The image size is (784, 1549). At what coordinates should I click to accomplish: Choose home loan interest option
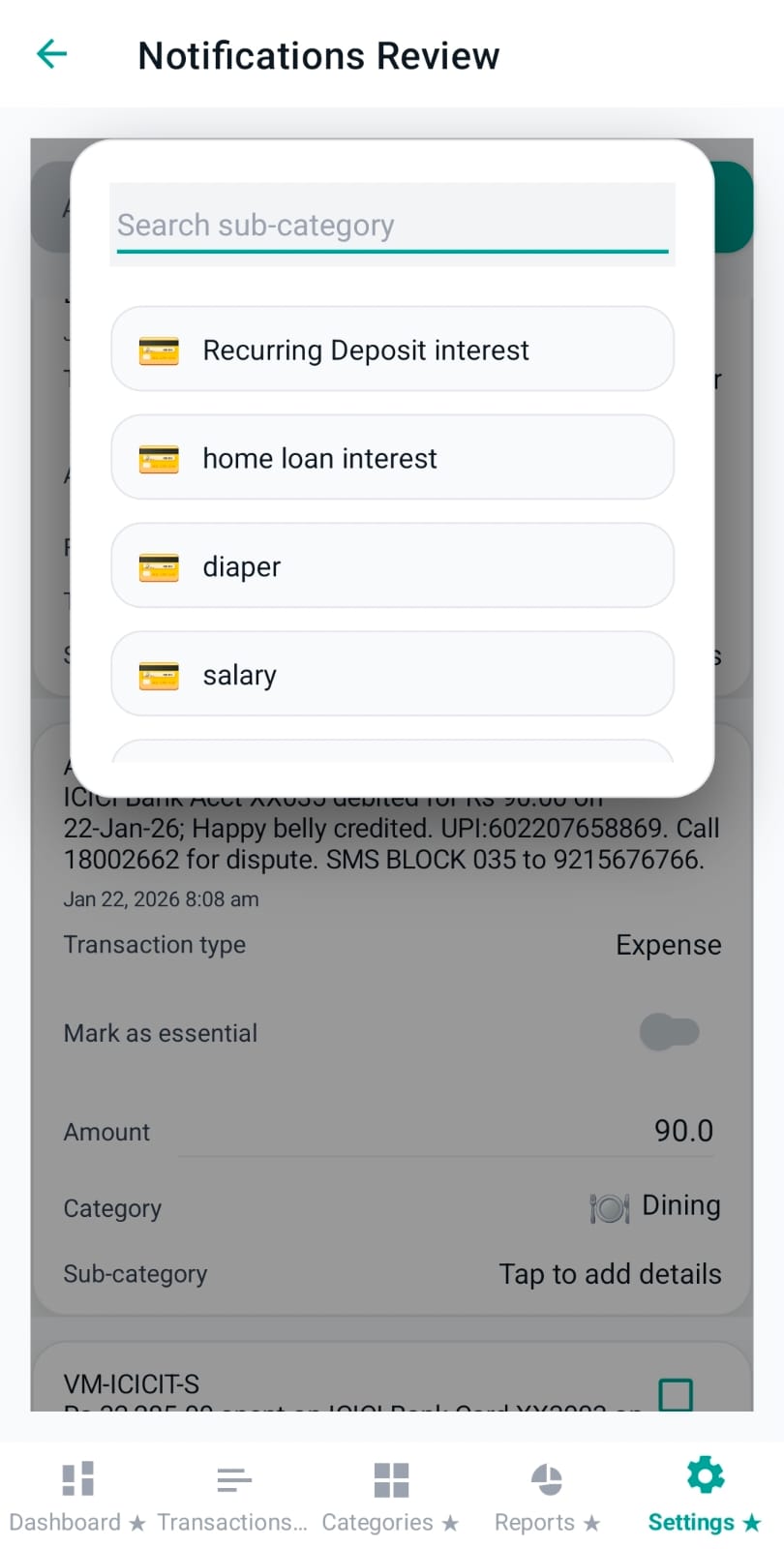[x=320, y=459]
